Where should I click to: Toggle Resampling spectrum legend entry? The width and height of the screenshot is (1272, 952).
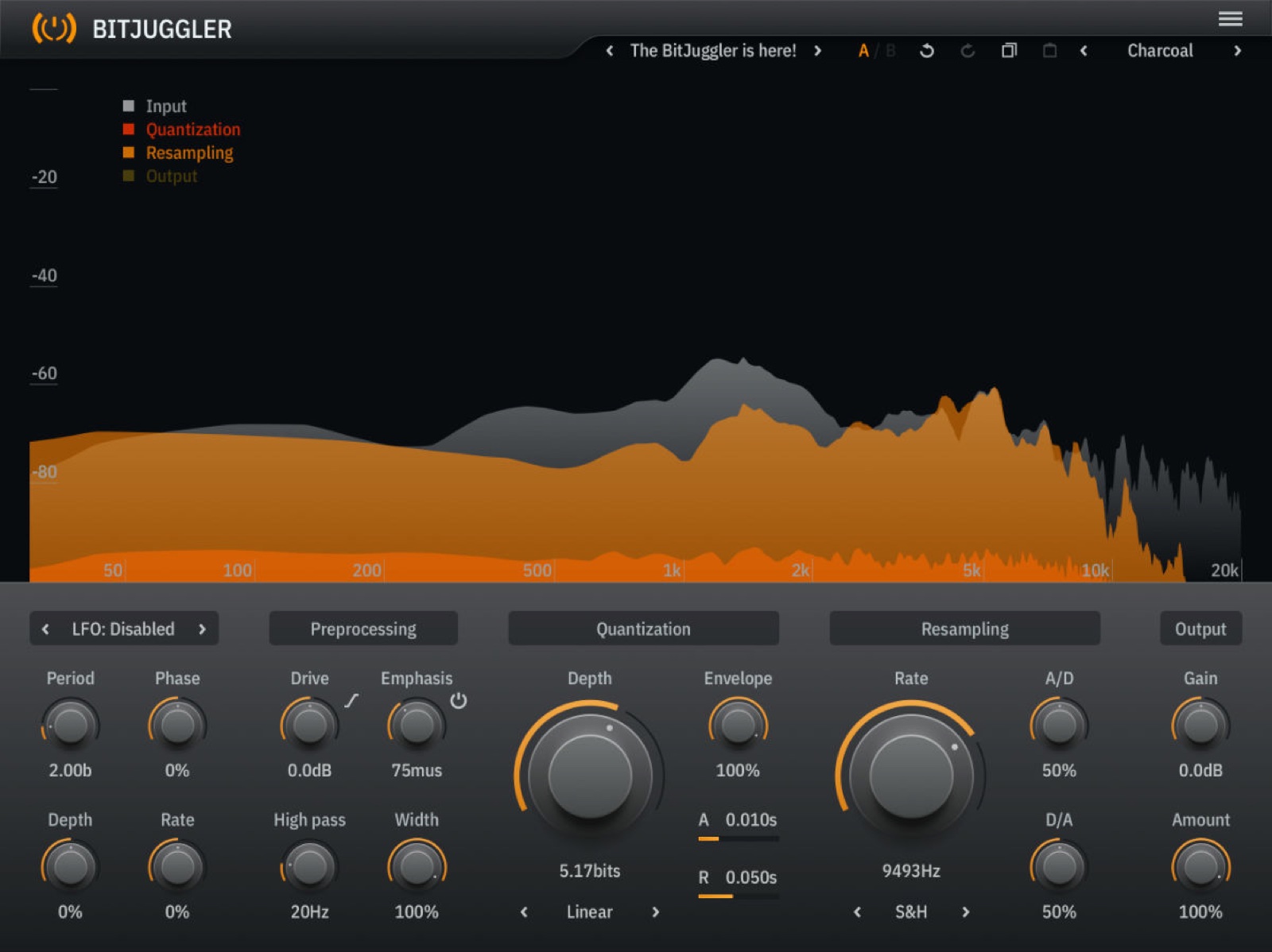pyautogui.click(x=178, y=152)
